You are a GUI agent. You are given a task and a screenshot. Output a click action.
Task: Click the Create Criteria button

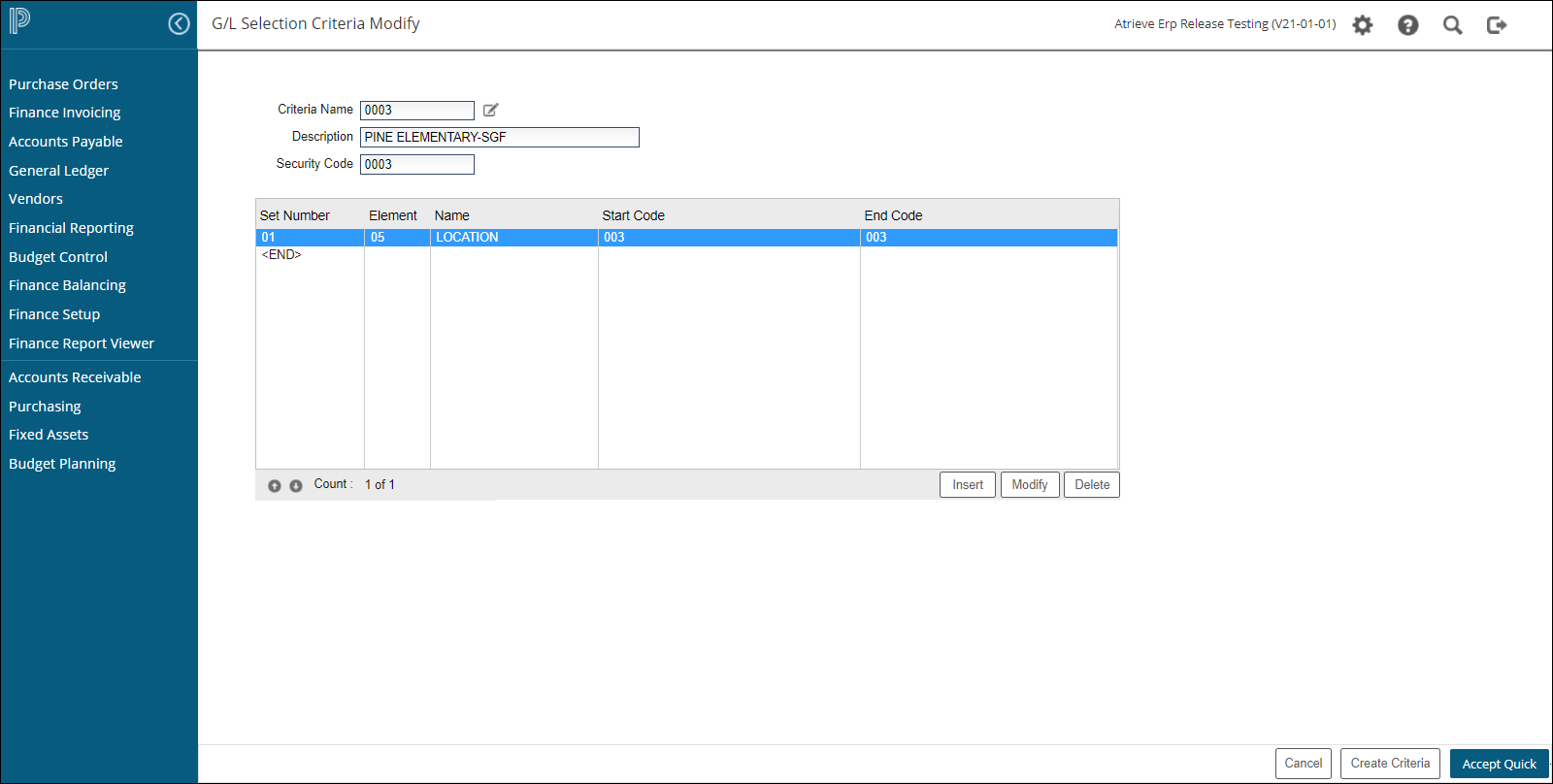point(1390,764)
